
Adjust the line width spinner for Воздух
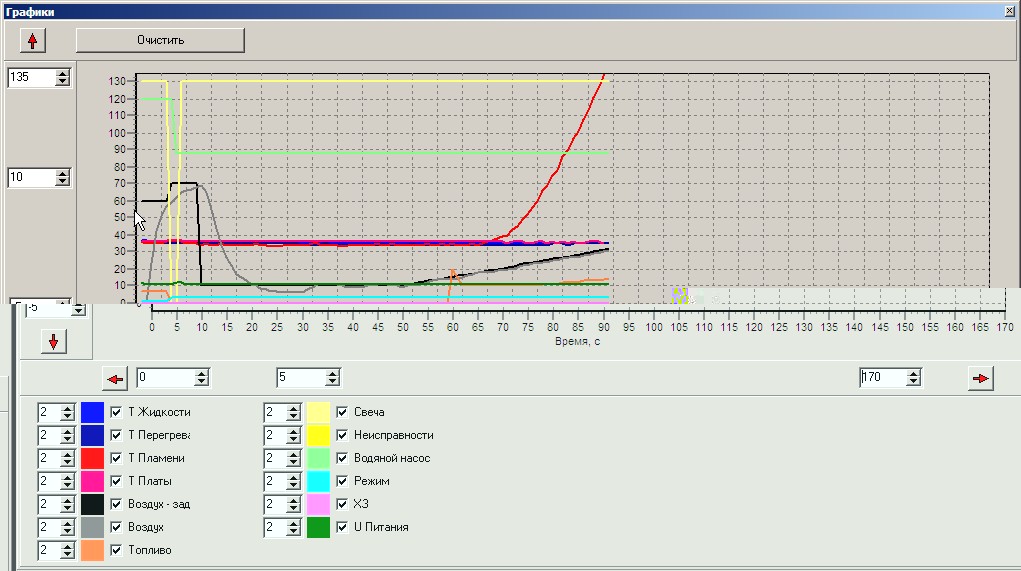tap(67, 527)
